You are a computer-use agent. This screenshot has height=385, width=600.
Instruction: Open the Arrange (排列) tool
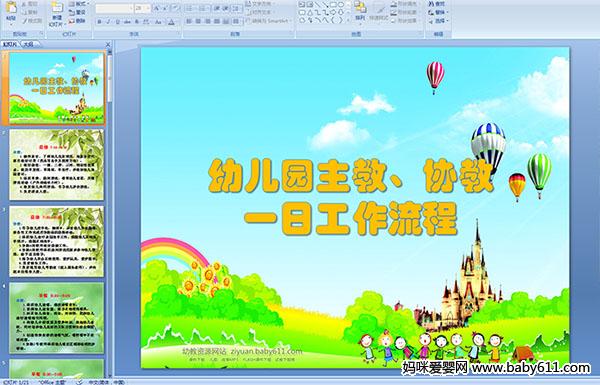pyautogui.click(x=360, y=11)
